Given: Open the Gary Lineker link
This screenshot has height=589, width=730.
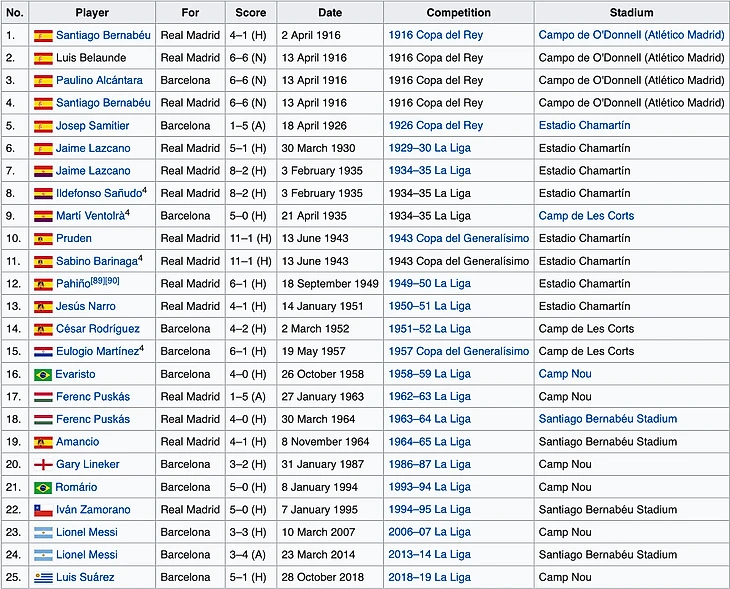Looking at the screenshot, I should pyautogui.click(x=88, y=464).
